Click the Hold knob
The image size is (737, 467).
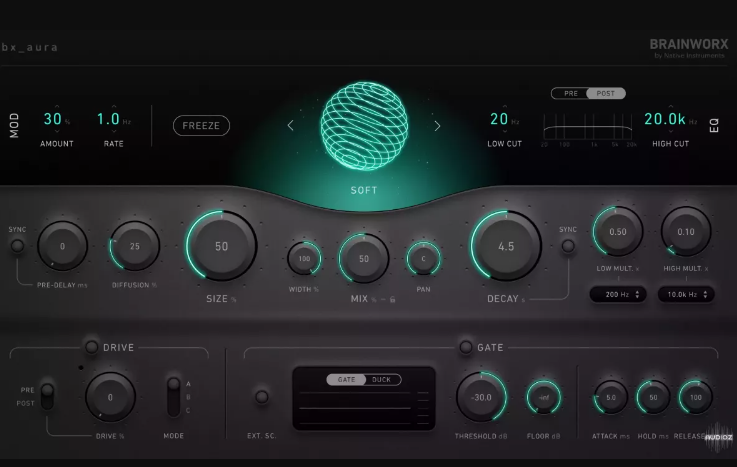[x=653, y=397]
